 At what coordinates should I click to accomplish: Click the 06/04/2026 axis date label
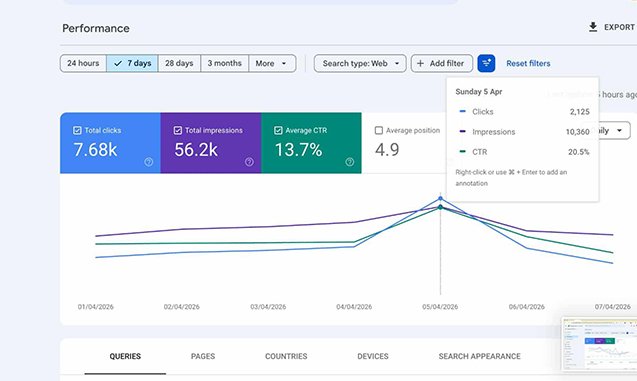(527, 307)
